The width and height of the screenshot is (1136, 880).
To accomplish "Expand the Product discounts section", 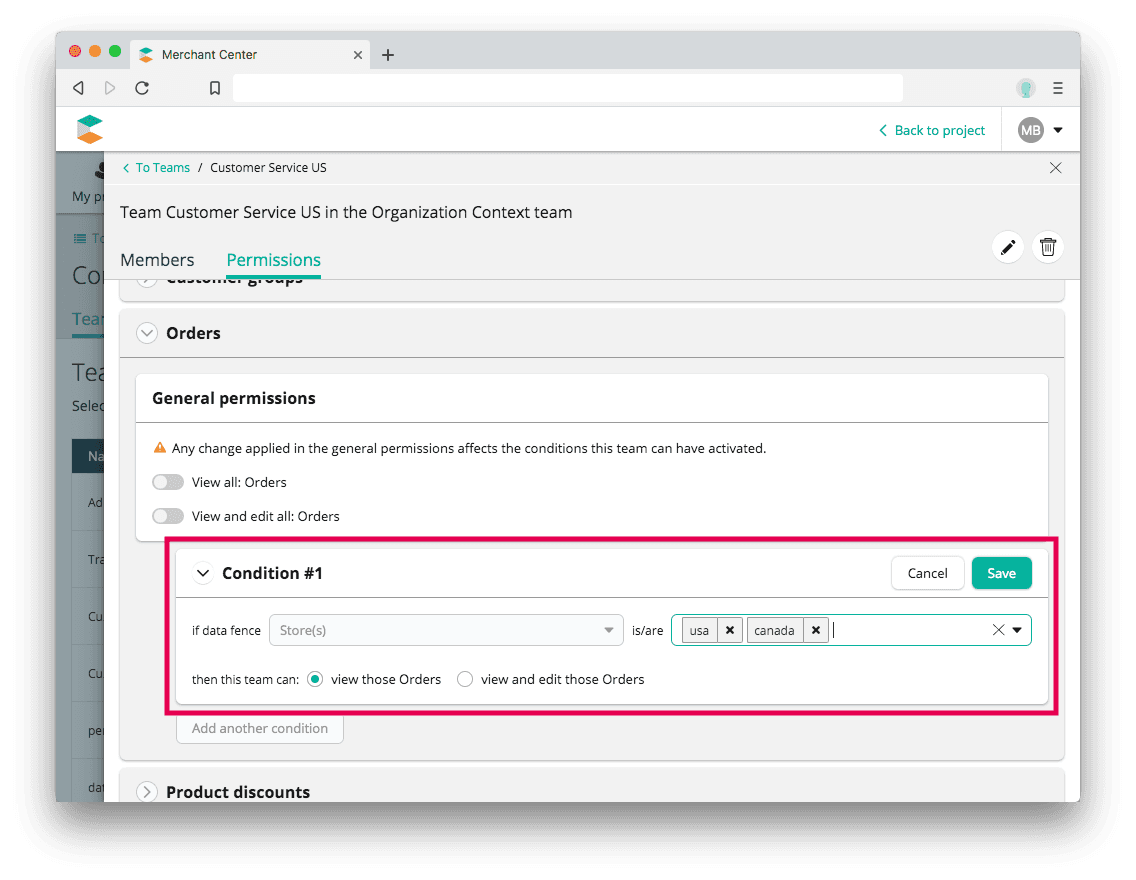I will [146, 791].
